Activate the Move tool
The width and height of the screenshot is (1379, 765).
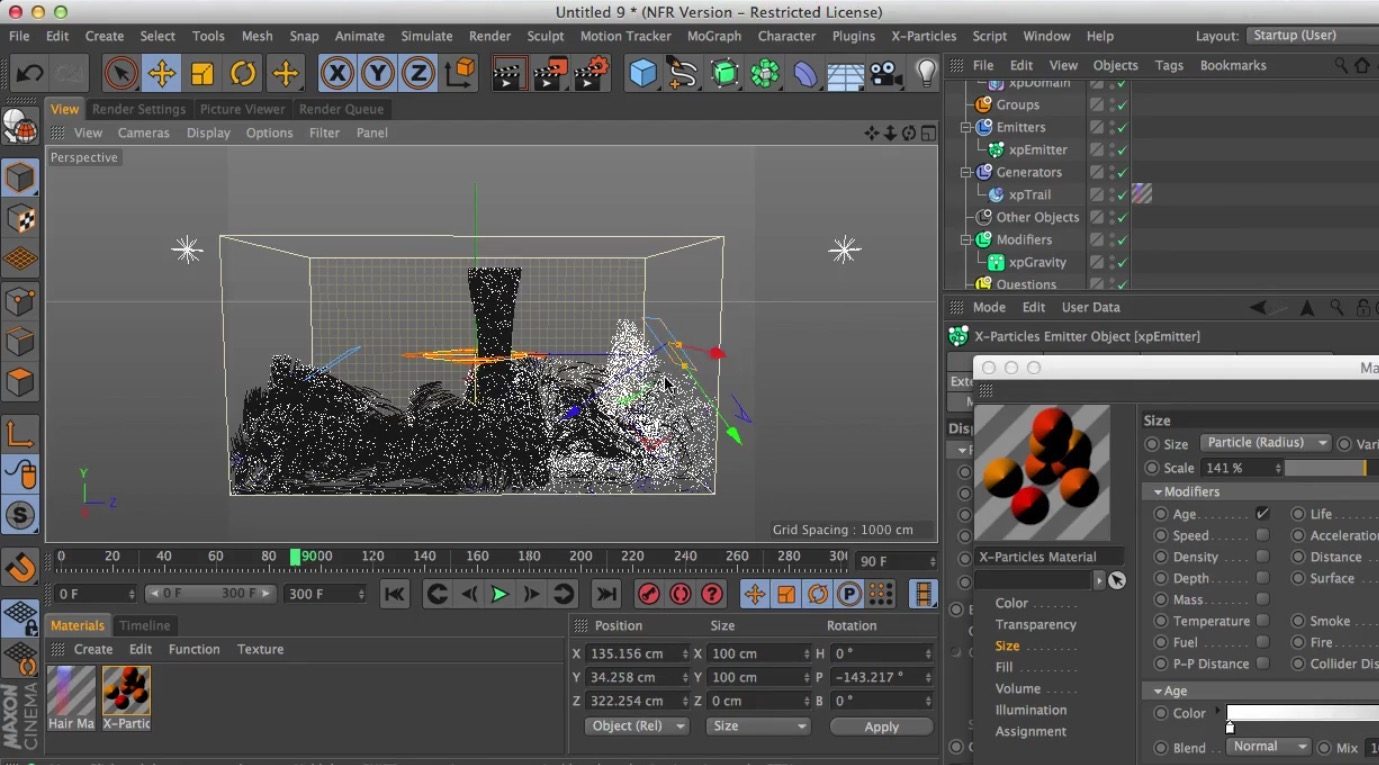pyautogui.click(x=161, y=73)
